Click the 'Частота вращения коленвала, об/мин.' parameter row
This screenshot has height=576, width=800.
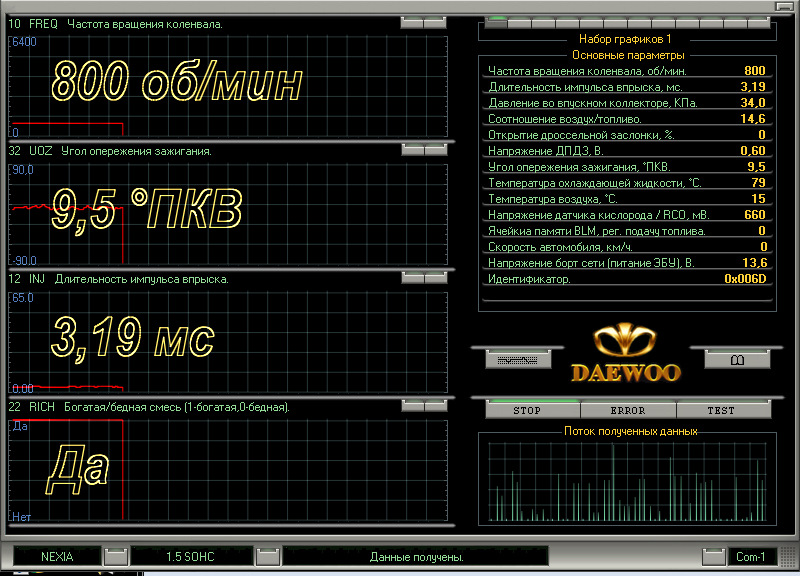point(627,70)
